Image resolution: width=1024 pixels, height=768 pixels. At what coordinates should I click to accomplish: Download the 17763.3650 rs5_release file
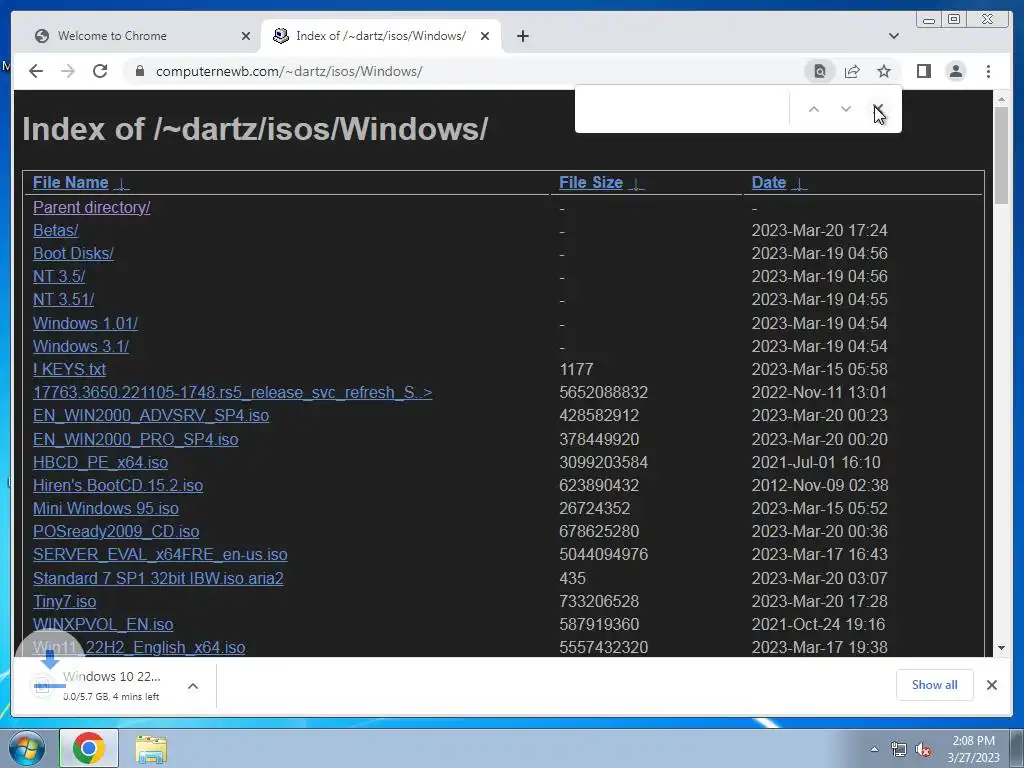pyautogui.click(x=232, y=392)
